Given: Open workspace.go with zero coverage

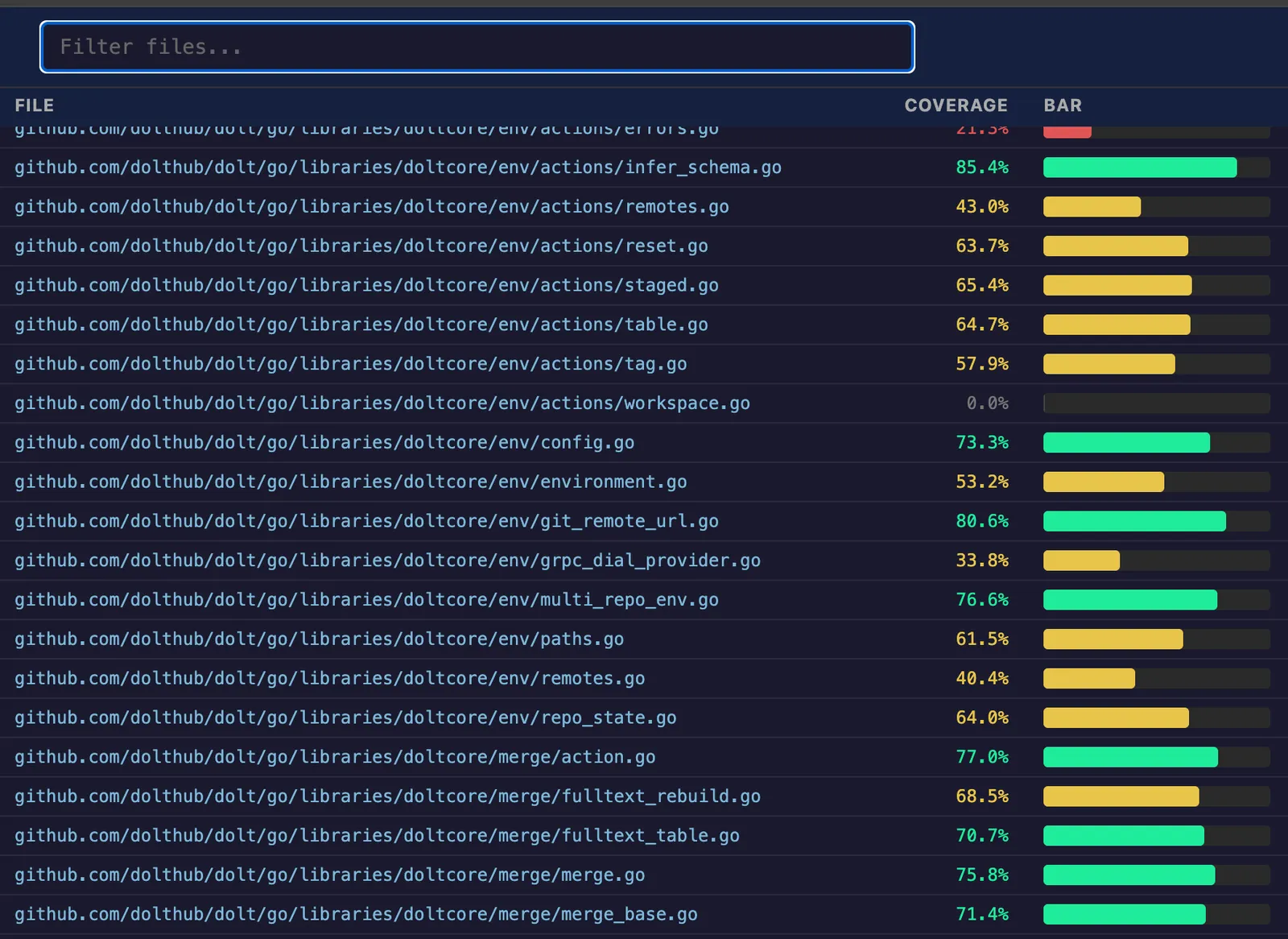Looking at the screenshot, I should click(x=382, y=403).
